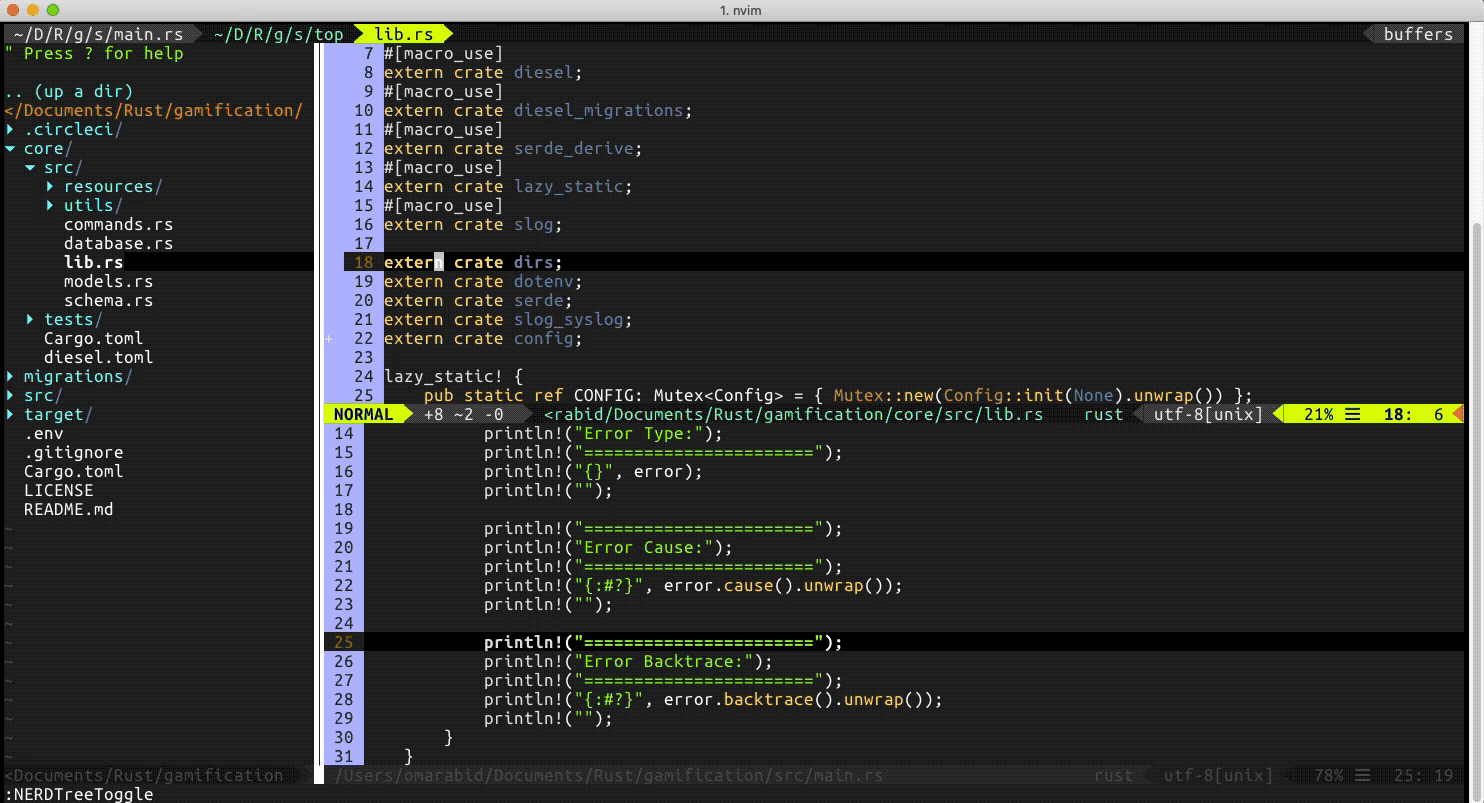Expand the utils folder arrow
Viewport: 1484px width, 803px height.
tap(50, 205)
